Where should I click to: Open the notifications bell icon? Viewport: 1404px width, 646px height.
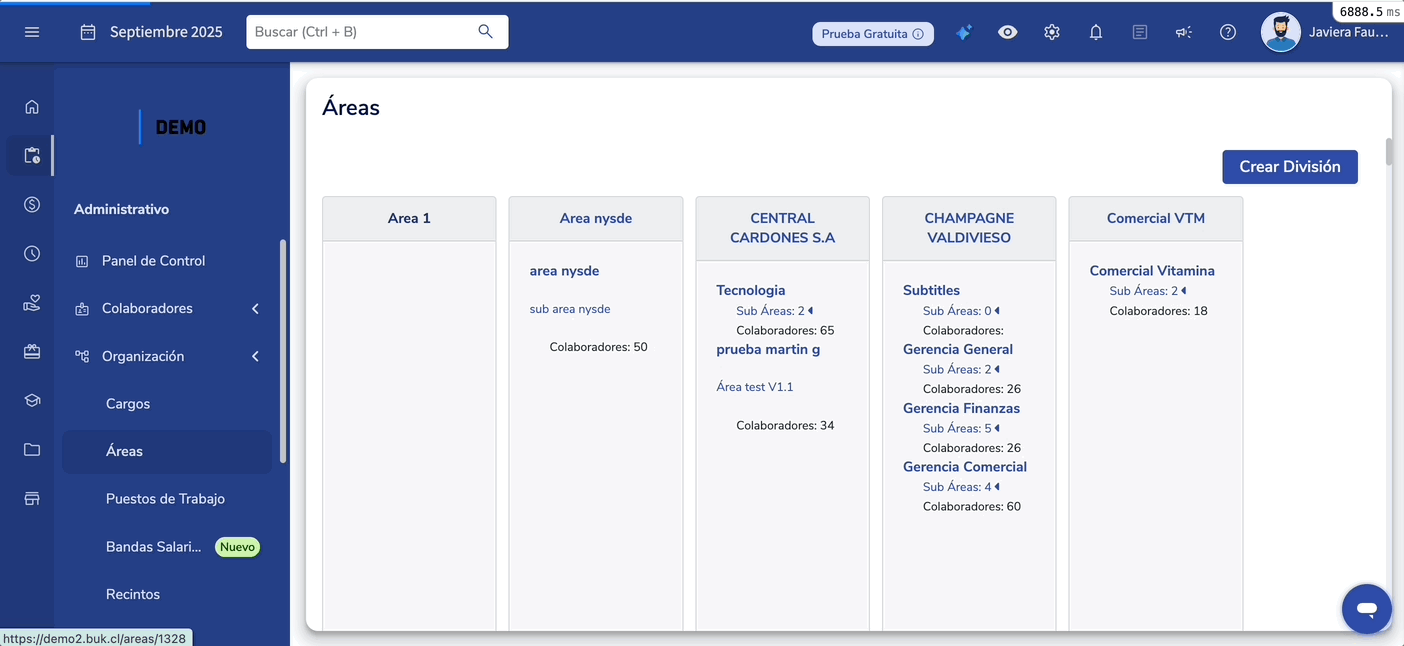click(1096, 32)
